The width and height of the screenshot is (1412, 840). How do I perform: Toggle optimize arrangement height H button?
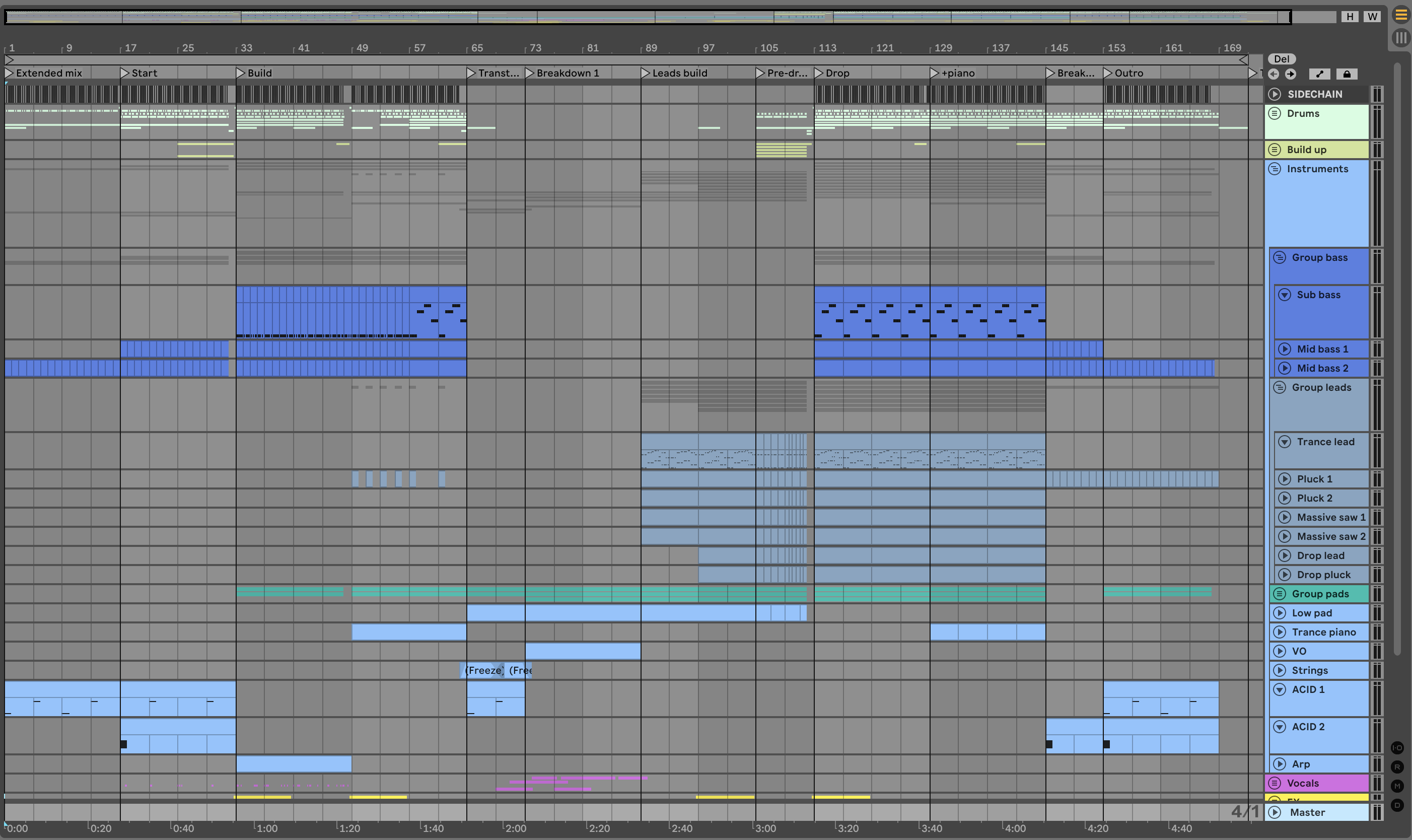tap(1350, 17)
